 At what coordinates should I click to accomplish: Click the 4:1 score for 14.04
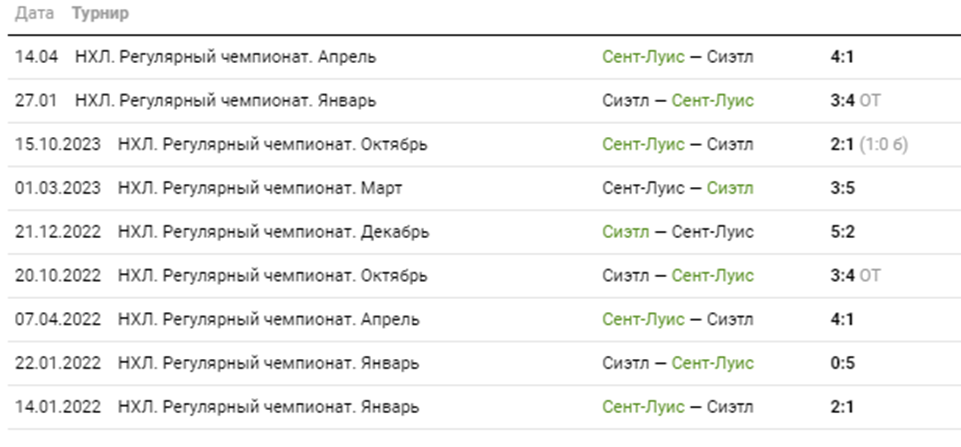(x=841, y=57)
